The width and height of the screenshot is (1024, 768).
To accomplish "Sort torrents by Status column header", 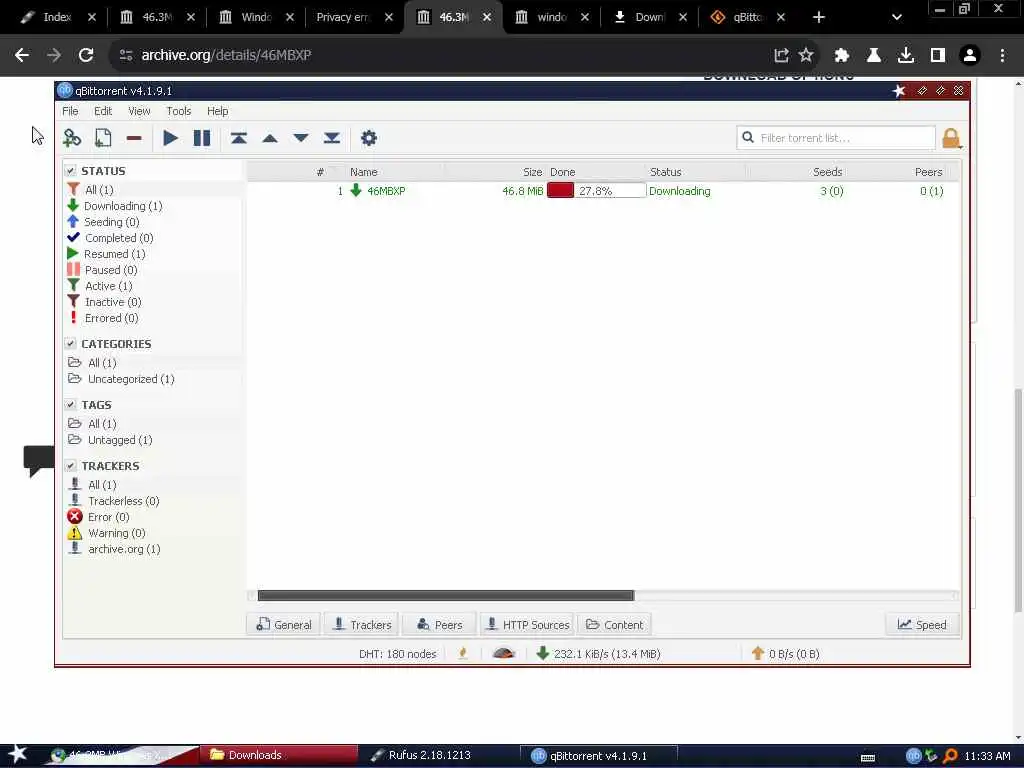I will (665, 172).
